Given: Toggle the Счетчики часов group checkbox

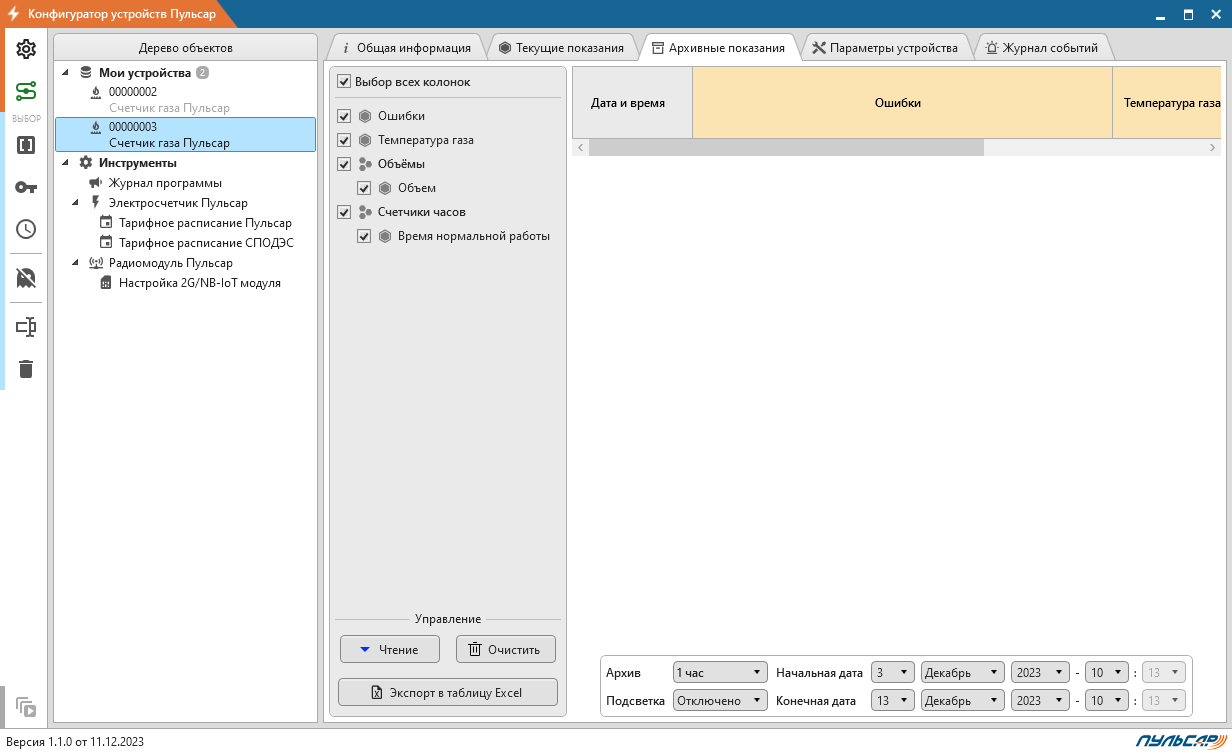Looking at the screenshot, I should coord(344,212).
